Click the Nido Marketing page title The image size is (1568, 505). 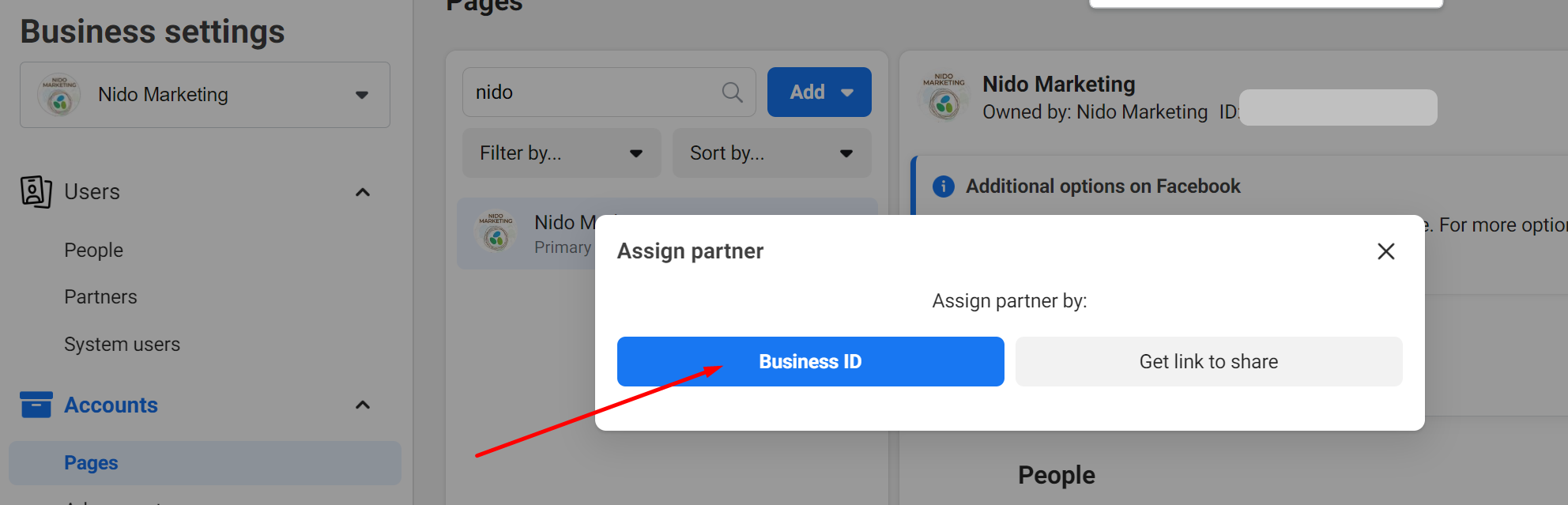(x=1059, y=85)
